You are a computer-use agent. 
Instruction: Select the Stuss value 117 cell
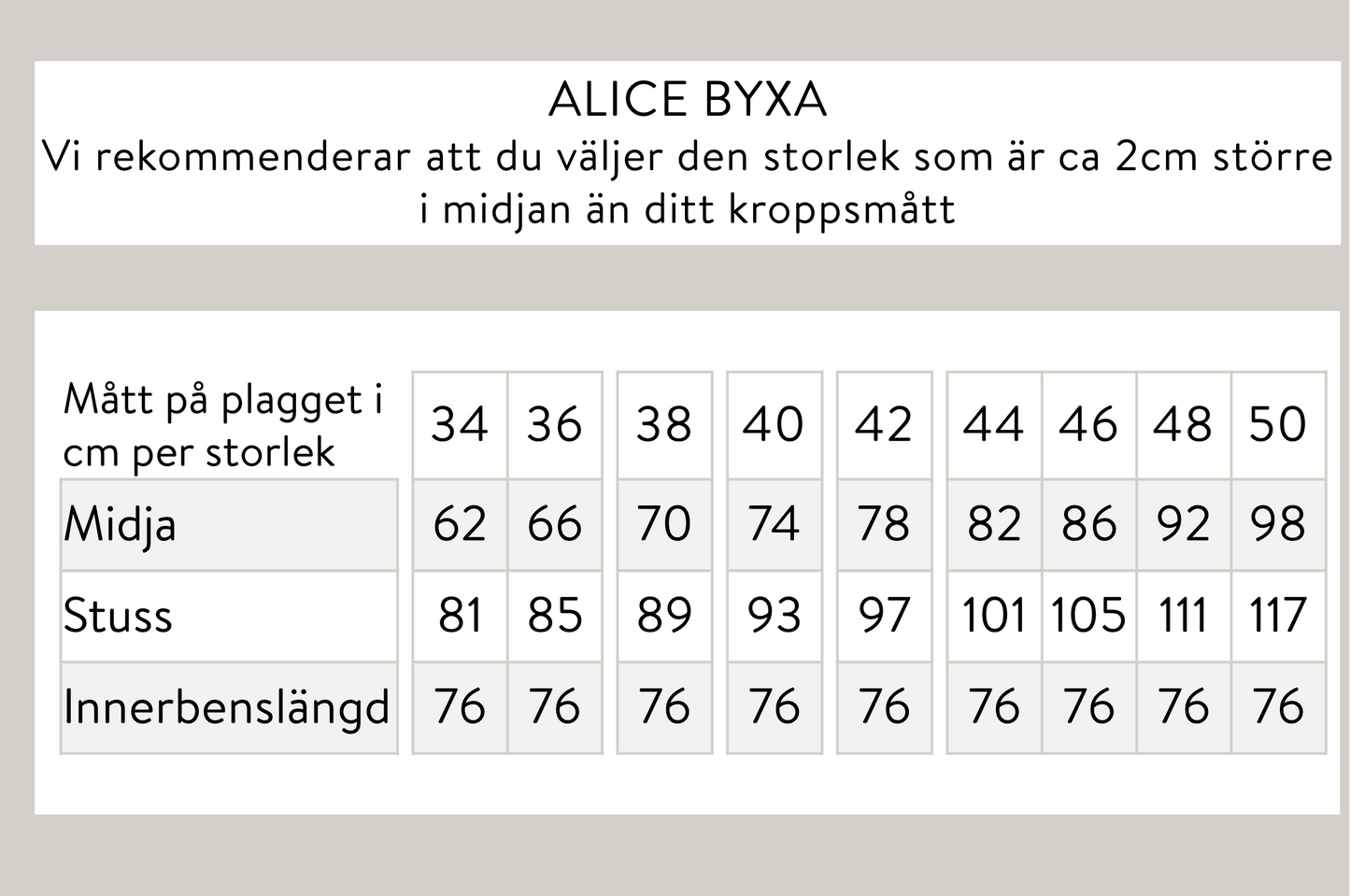point(1278,616)
